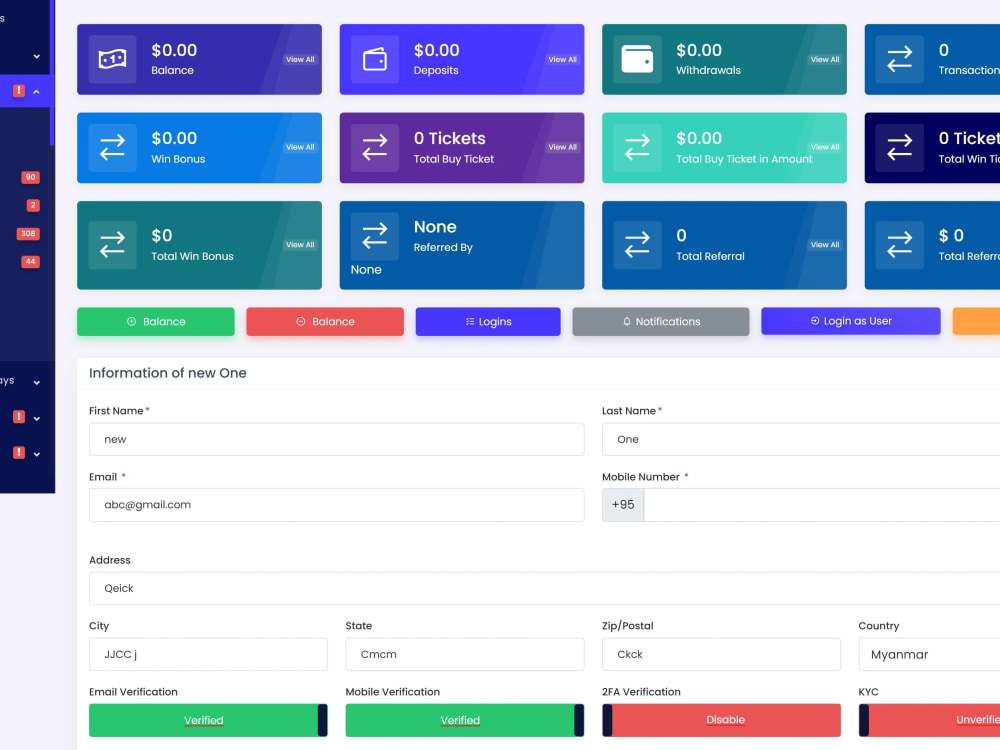Open View All on Total Win Bonus card
The image size is (1000, 750).
(x=300, y=245)
